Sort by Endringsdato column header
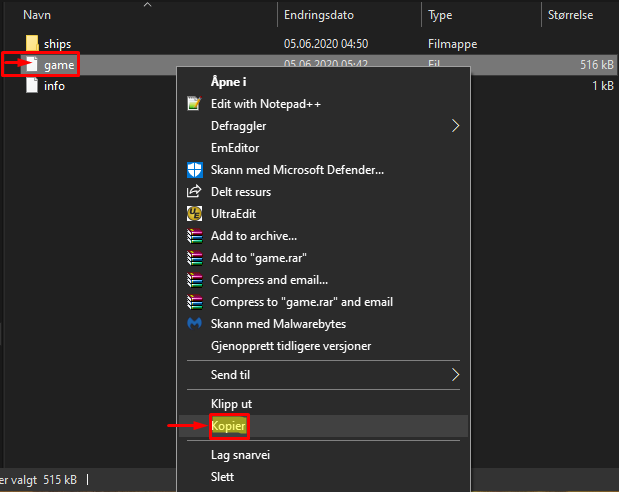Viewport: 619px width, 492px height. [x=318, y=16]
